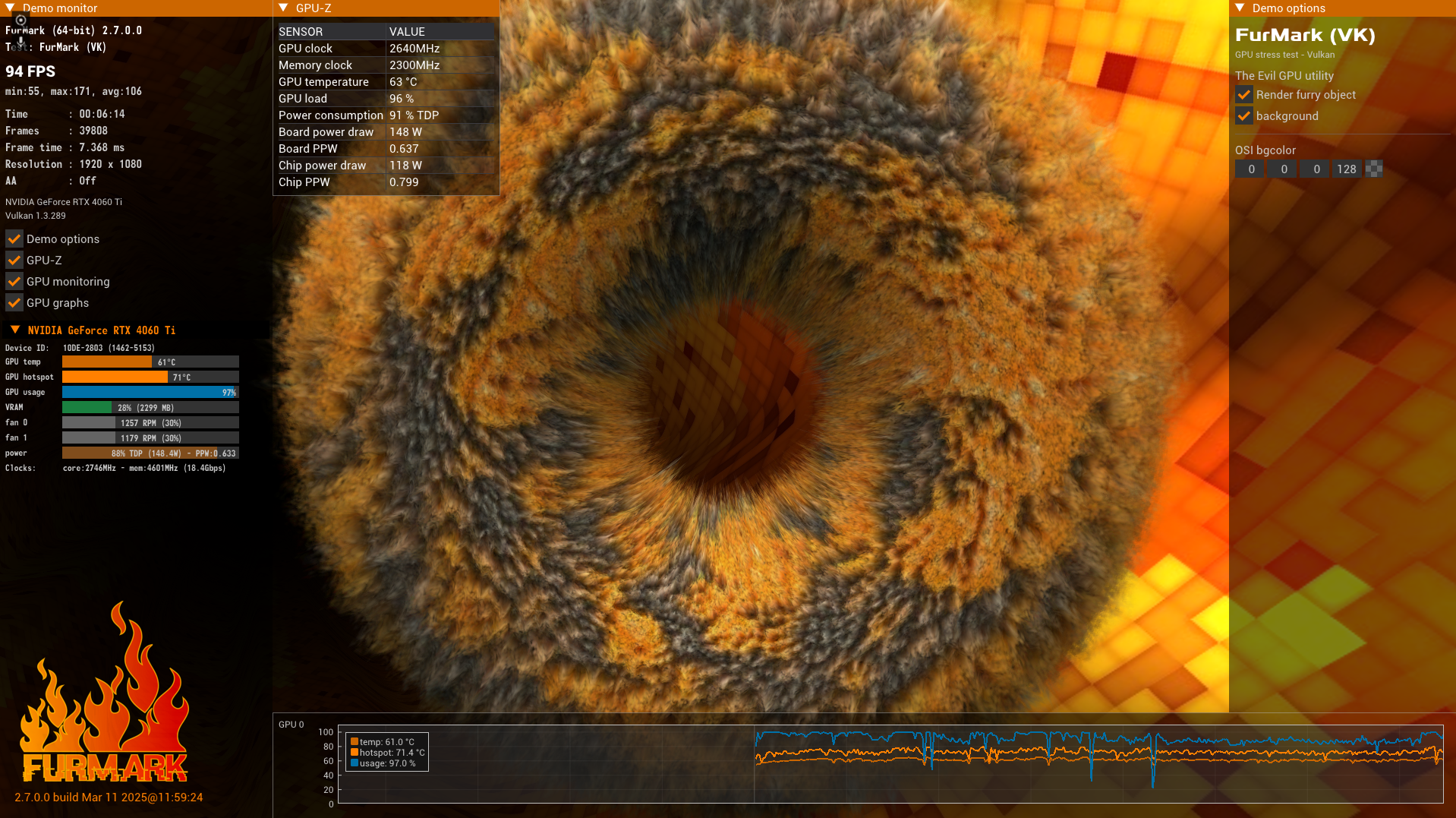Image resolution: width=1456 pixels, height=818 pixels.
Task: Click the FurMark (64-bit) 2.7.0.0 title line
Action: click(74, 30)
